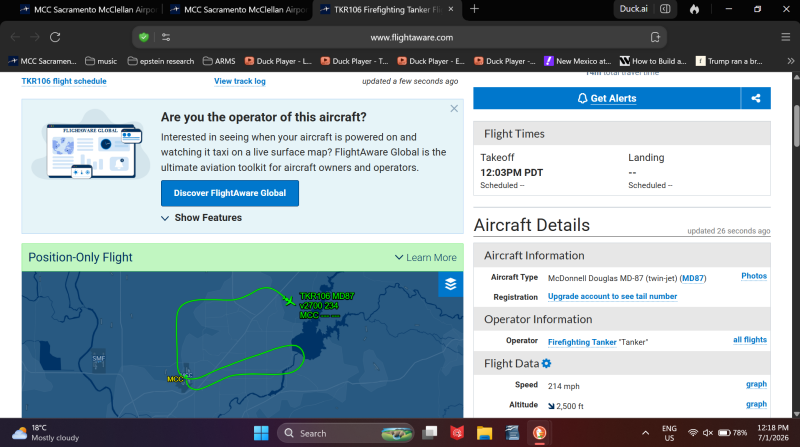The height and width of the screenshot is (447, 800).
Task: Click the Wi-Fi network tray icon
Action: 692,433
